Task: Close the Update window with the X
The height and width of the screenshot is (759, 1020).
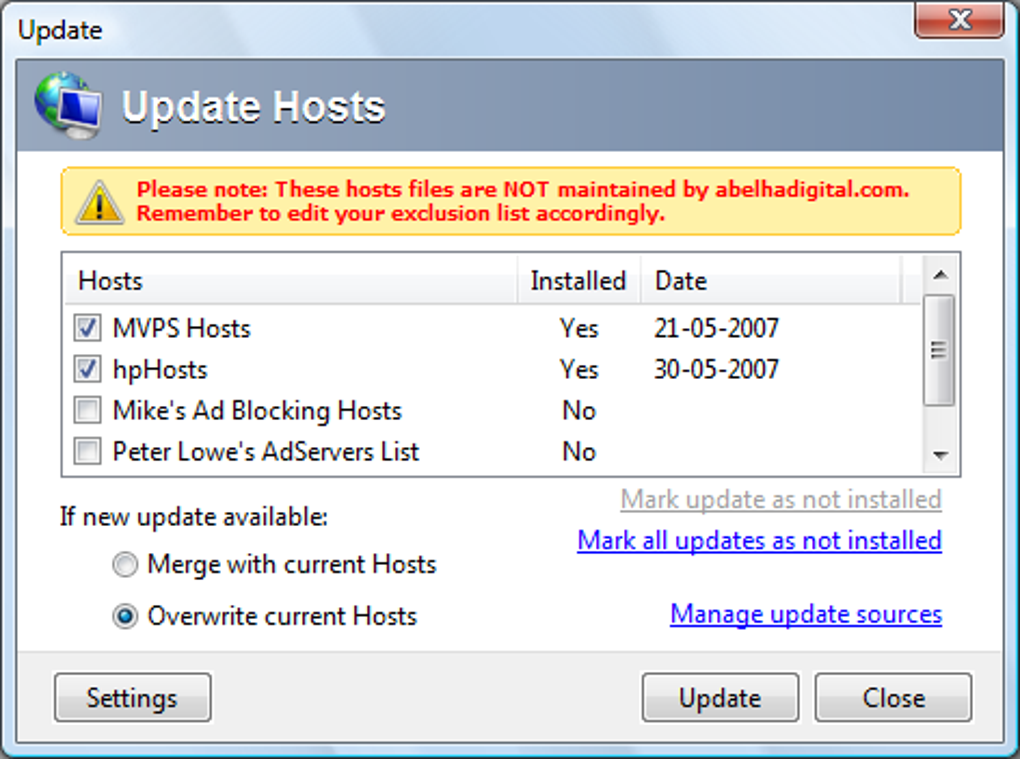Action: pos(959,19)
